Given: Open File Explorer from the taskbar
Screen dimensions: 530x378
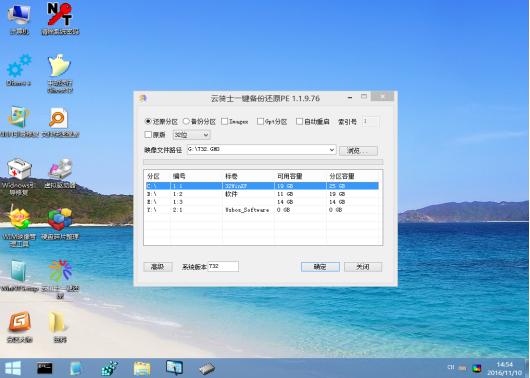Looking at the screenshot, I should click(142, 368).
